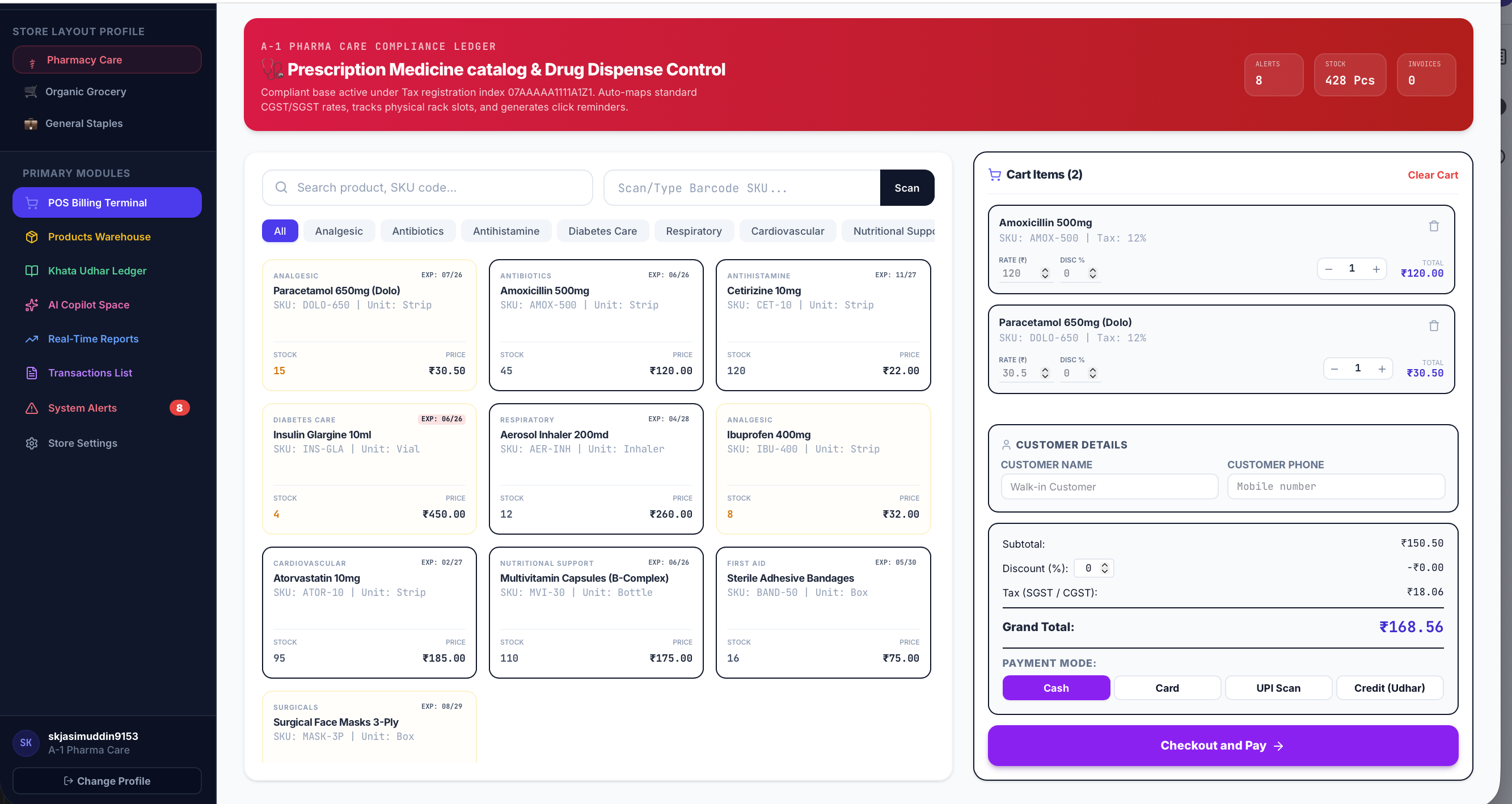
Task: Add Cetirizine 10mg product card to cart
Action: point(823,324)
